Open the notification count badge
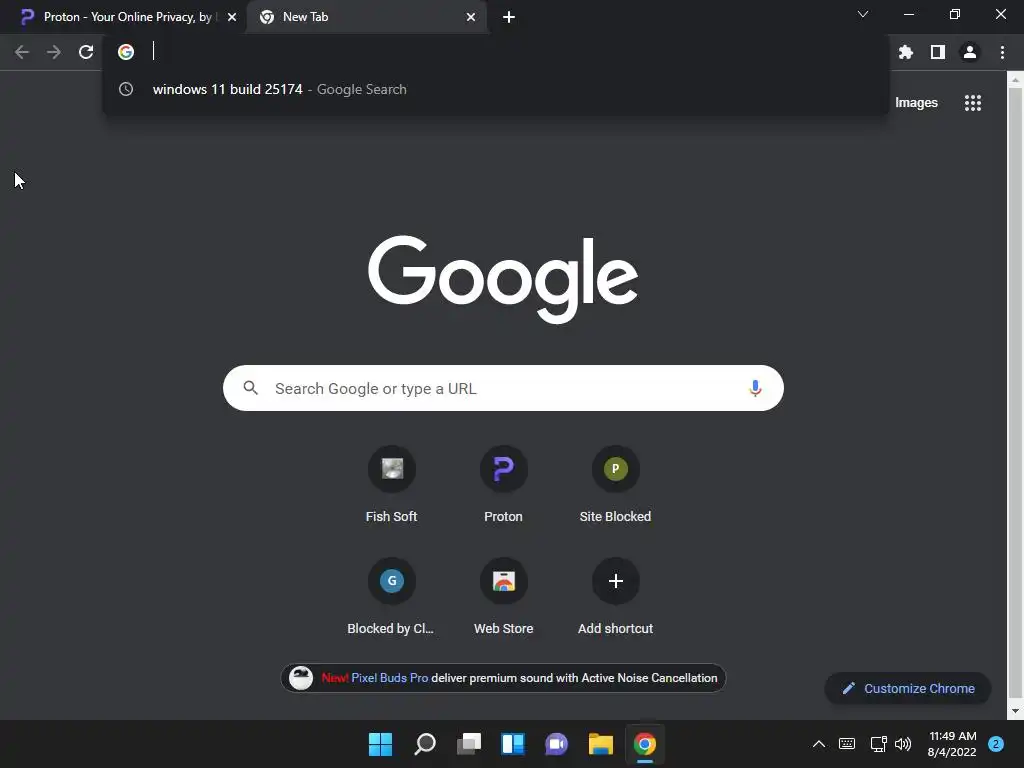 coord(996,744)
